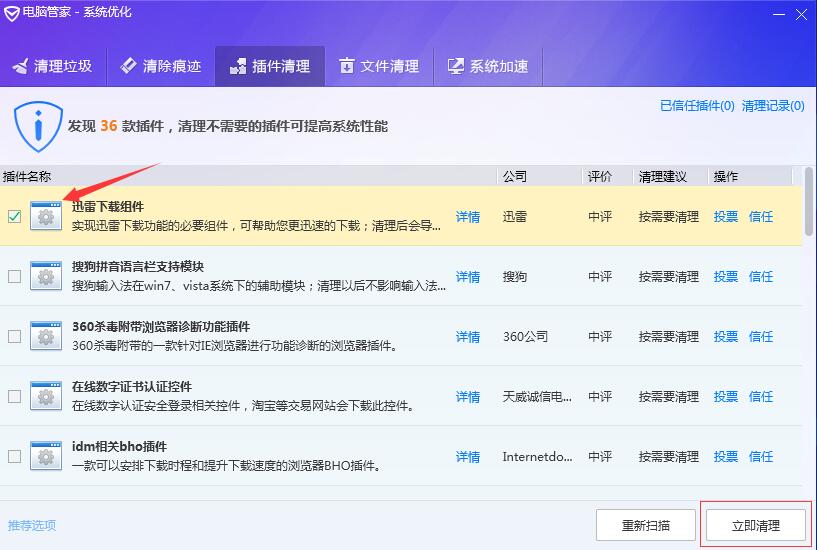View 清理记录(0) link
The height and width of the screenshot is (550, 817).
click(773, 106)
